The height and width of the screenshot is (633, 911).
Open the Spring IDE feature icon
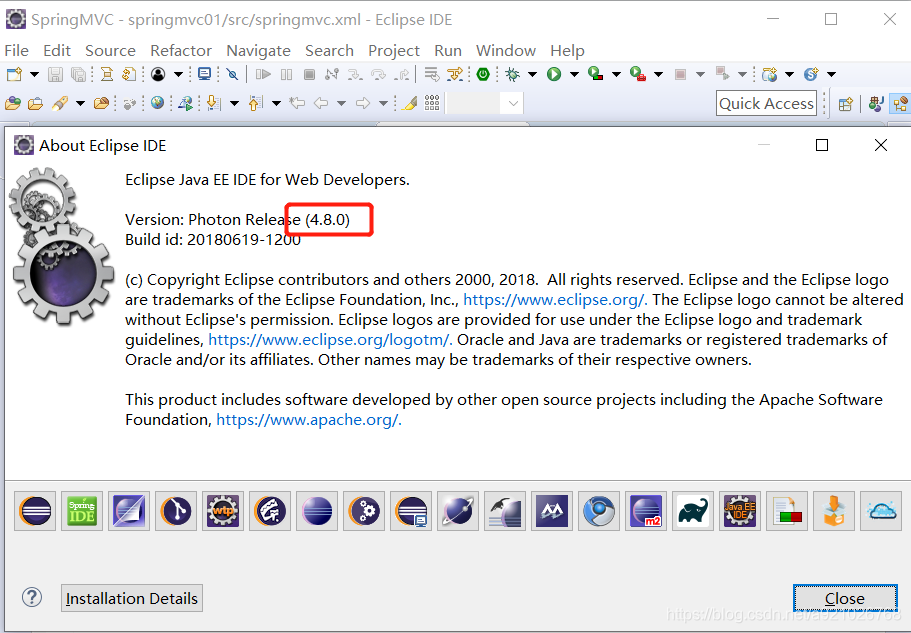point(82,511)
